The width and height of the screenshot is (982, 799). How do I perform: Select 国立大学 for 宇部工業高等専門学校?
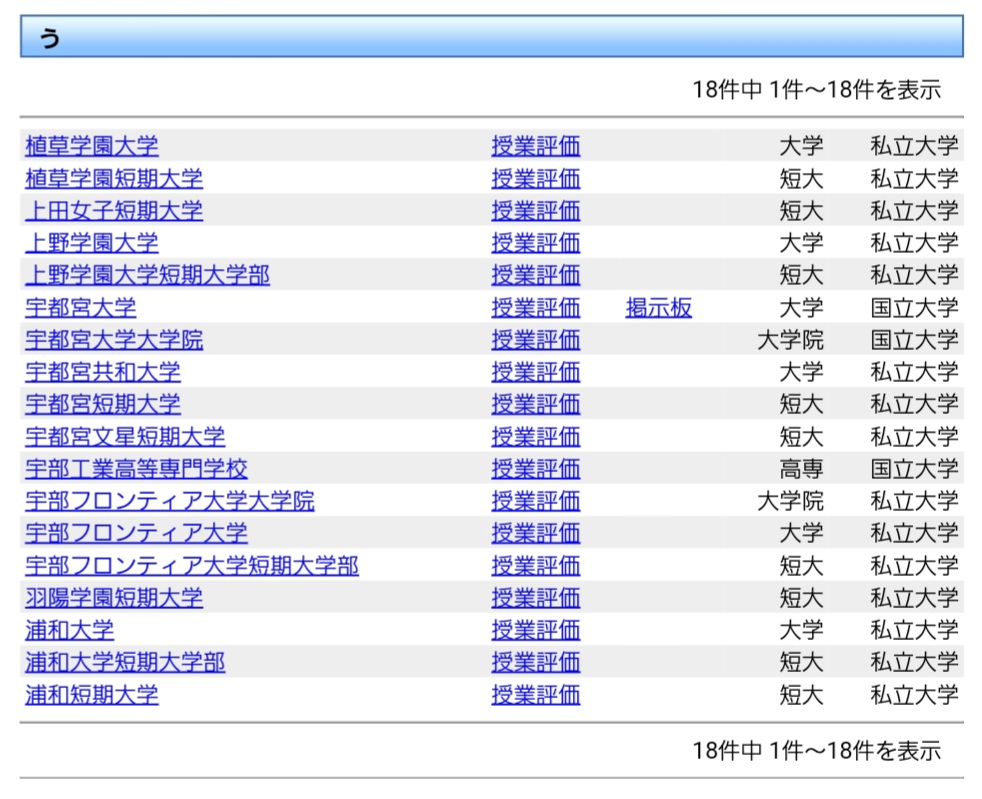(914, 468)
